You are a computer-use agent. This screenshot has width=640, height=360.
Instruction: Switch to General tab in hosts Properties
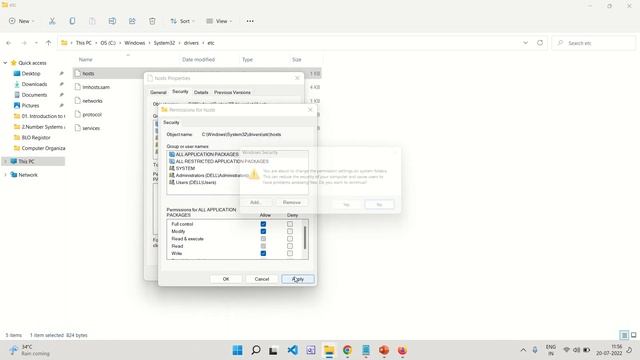[x=158, y=92]
